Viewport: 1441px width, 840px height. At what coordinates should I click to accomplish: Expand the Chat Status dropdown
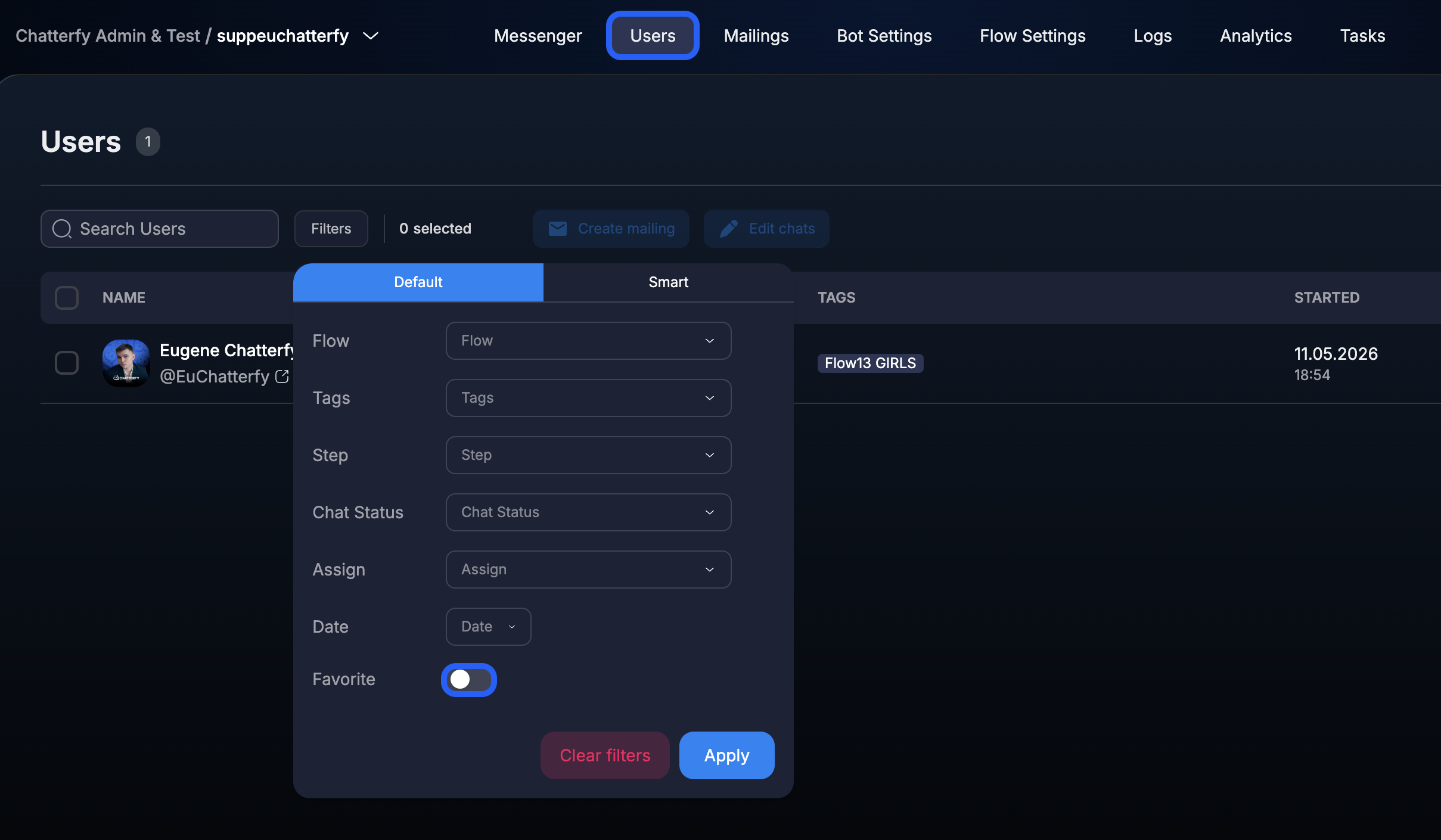tap(588, 512)
